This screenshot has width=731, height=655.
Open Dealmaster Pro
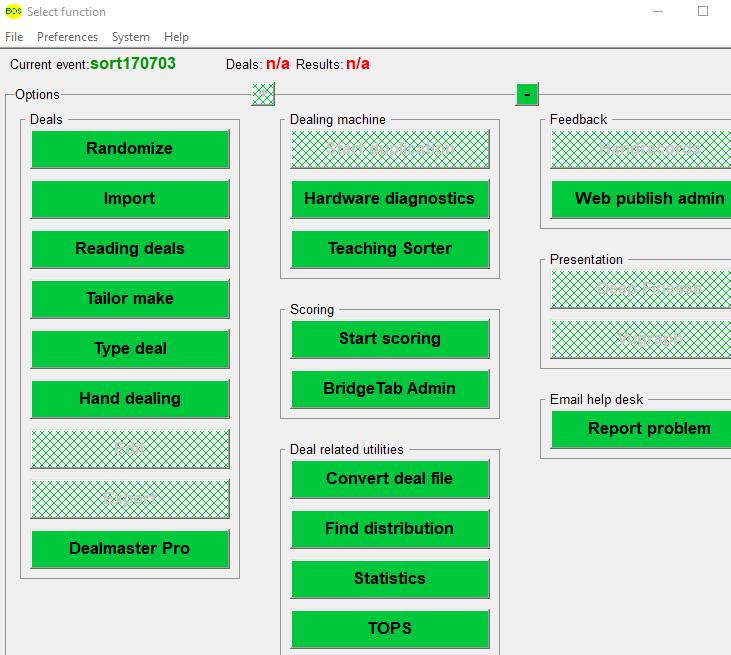pyautogui.click(x=130, y=549)
